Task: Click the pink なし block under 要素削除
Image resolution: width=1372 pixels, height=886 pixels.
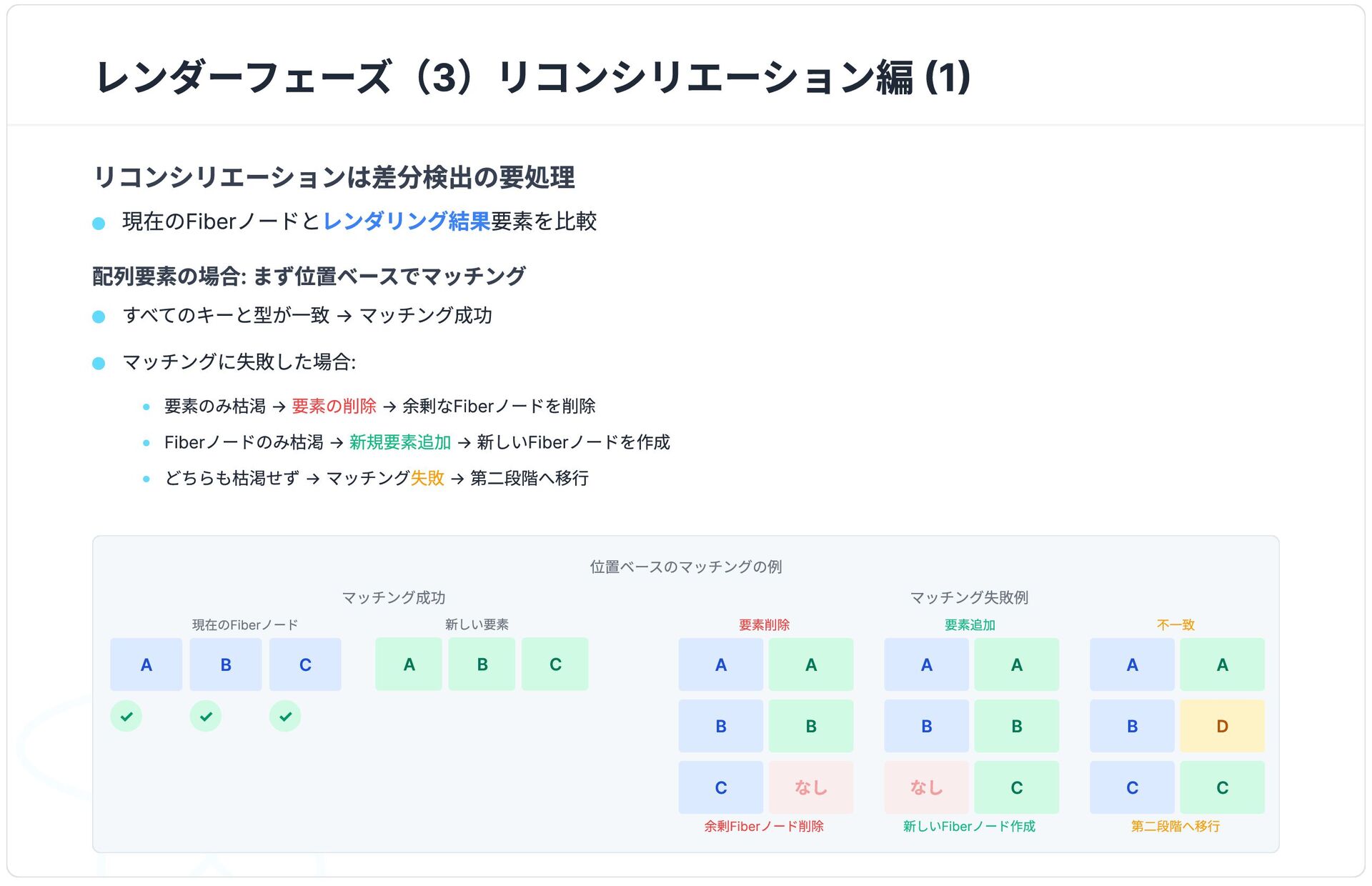Action: coord(811,787)
